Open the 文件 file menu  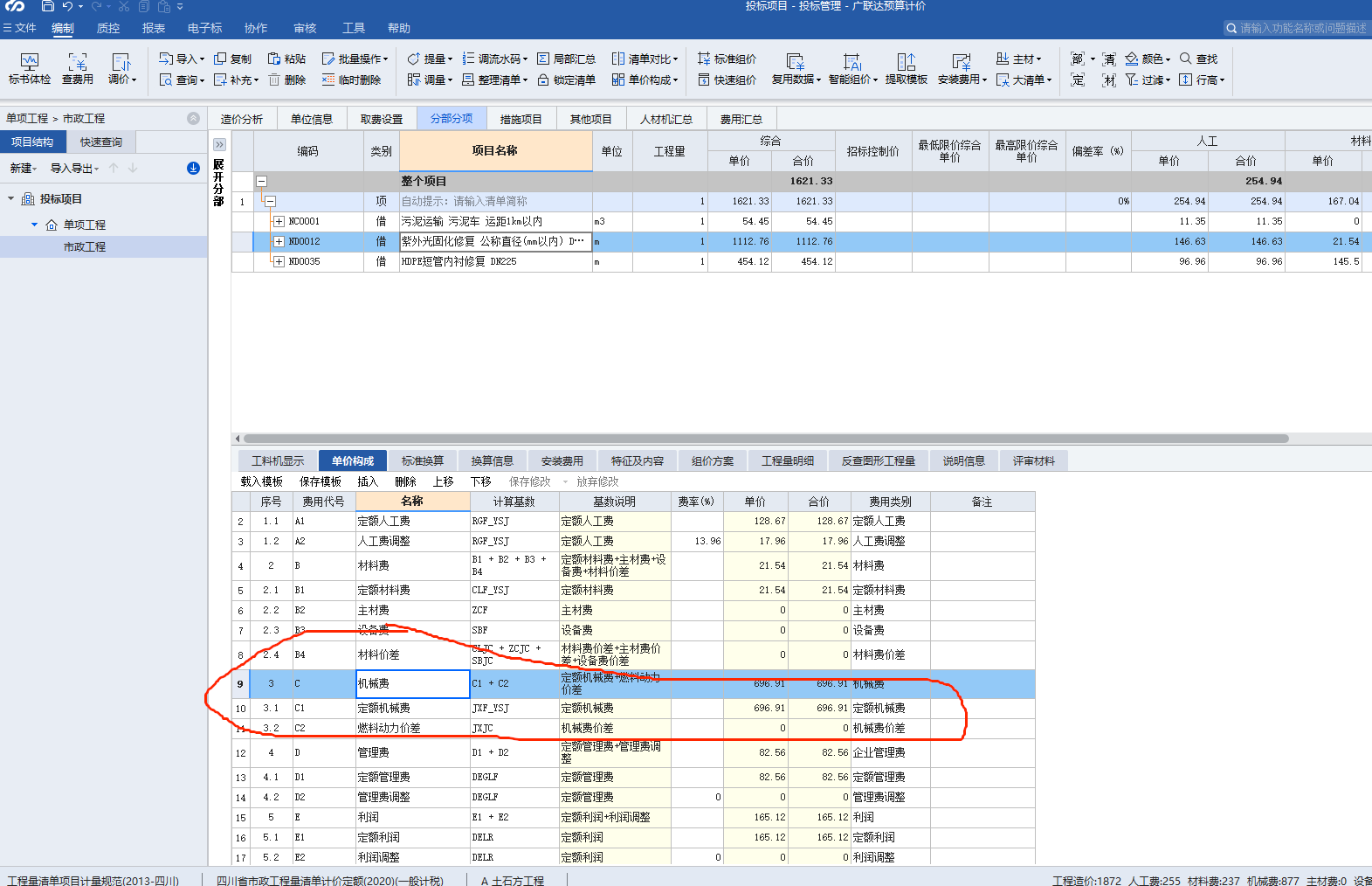pos(19,28)
